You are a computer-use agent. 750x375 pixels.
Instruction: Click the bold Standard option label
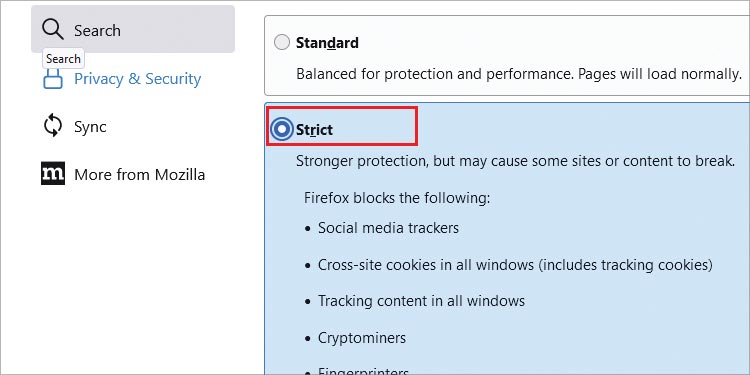[327, 43]
